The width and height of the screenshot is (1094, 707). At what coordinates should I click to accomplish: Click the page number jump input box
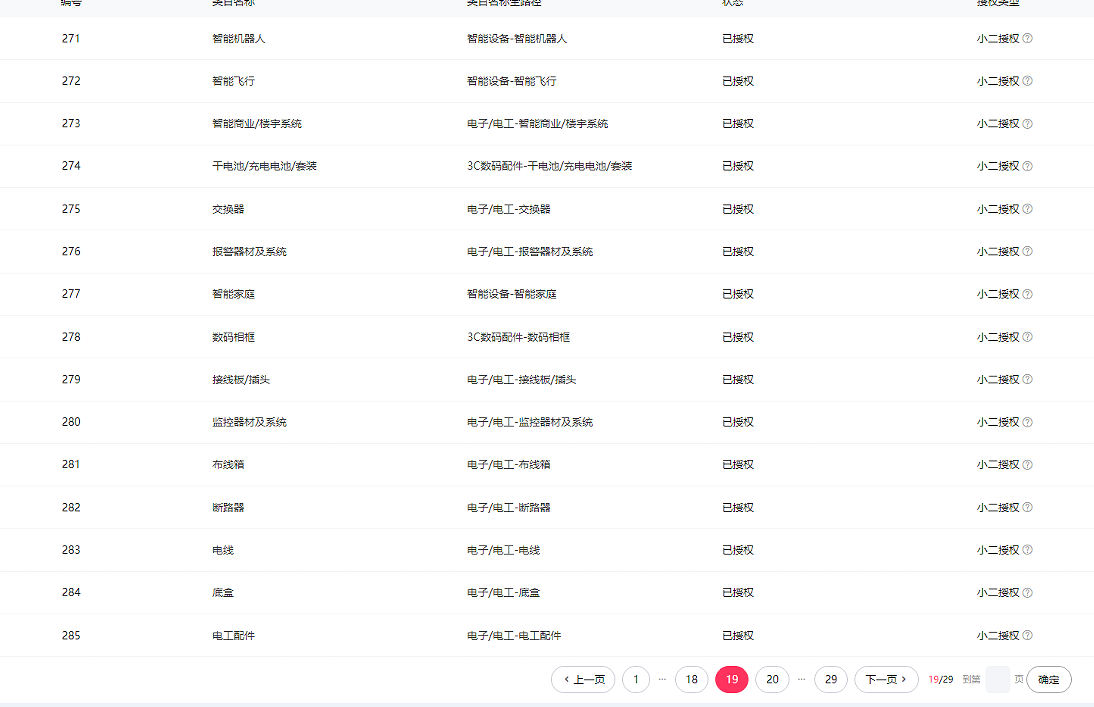click(x=997, y=680)
